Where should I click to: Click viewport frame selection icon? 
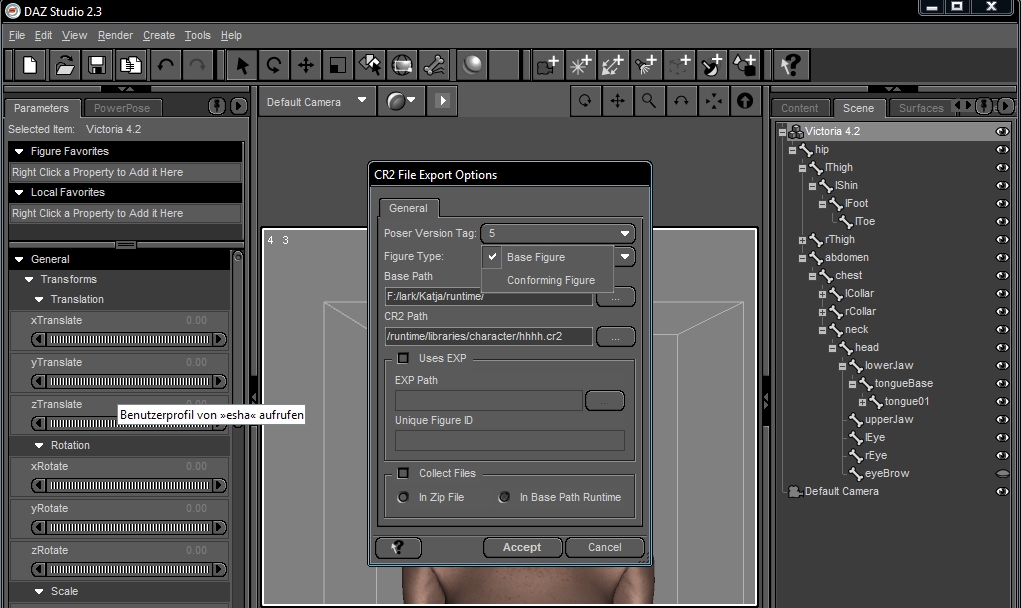(x=713, y=101)
